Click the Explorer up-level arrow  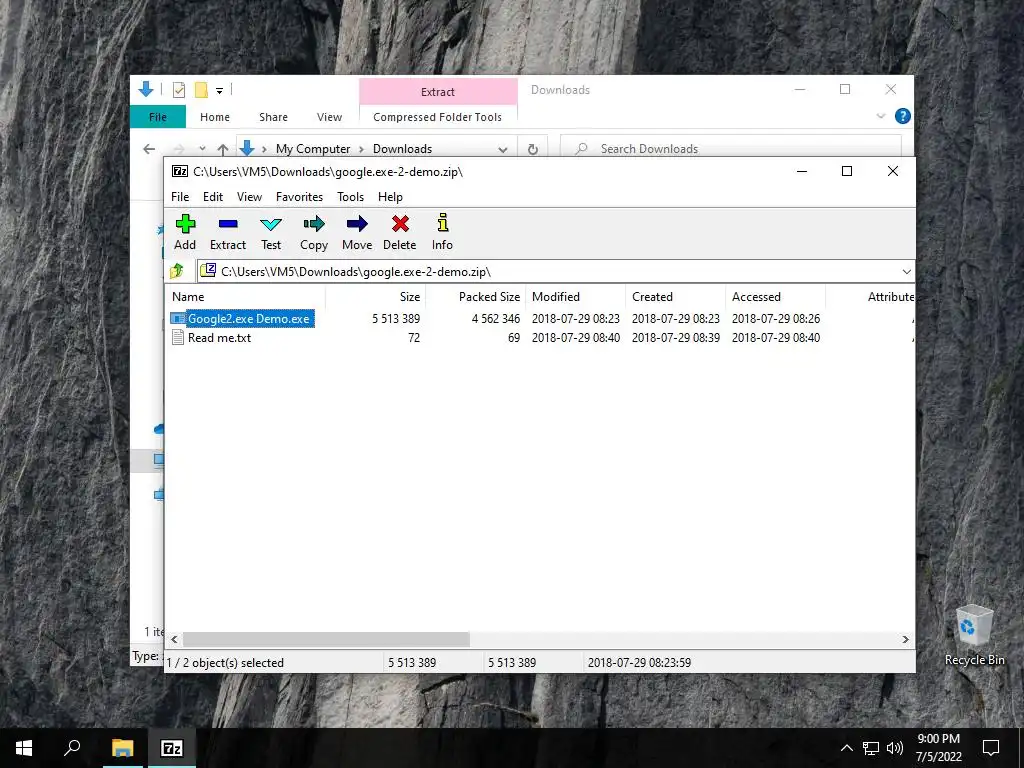point(223,149)
